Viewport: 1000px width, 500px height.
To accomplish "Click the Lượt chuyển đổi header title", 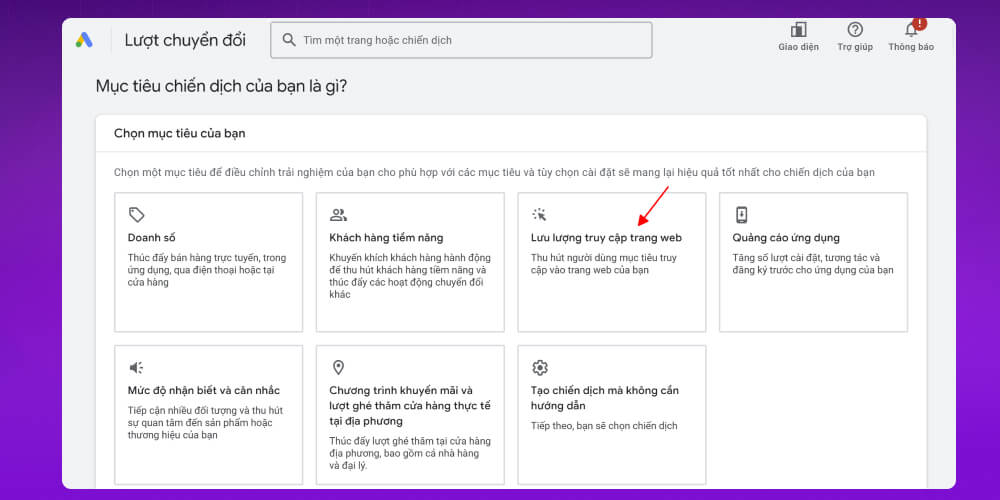I will [185, 40].
